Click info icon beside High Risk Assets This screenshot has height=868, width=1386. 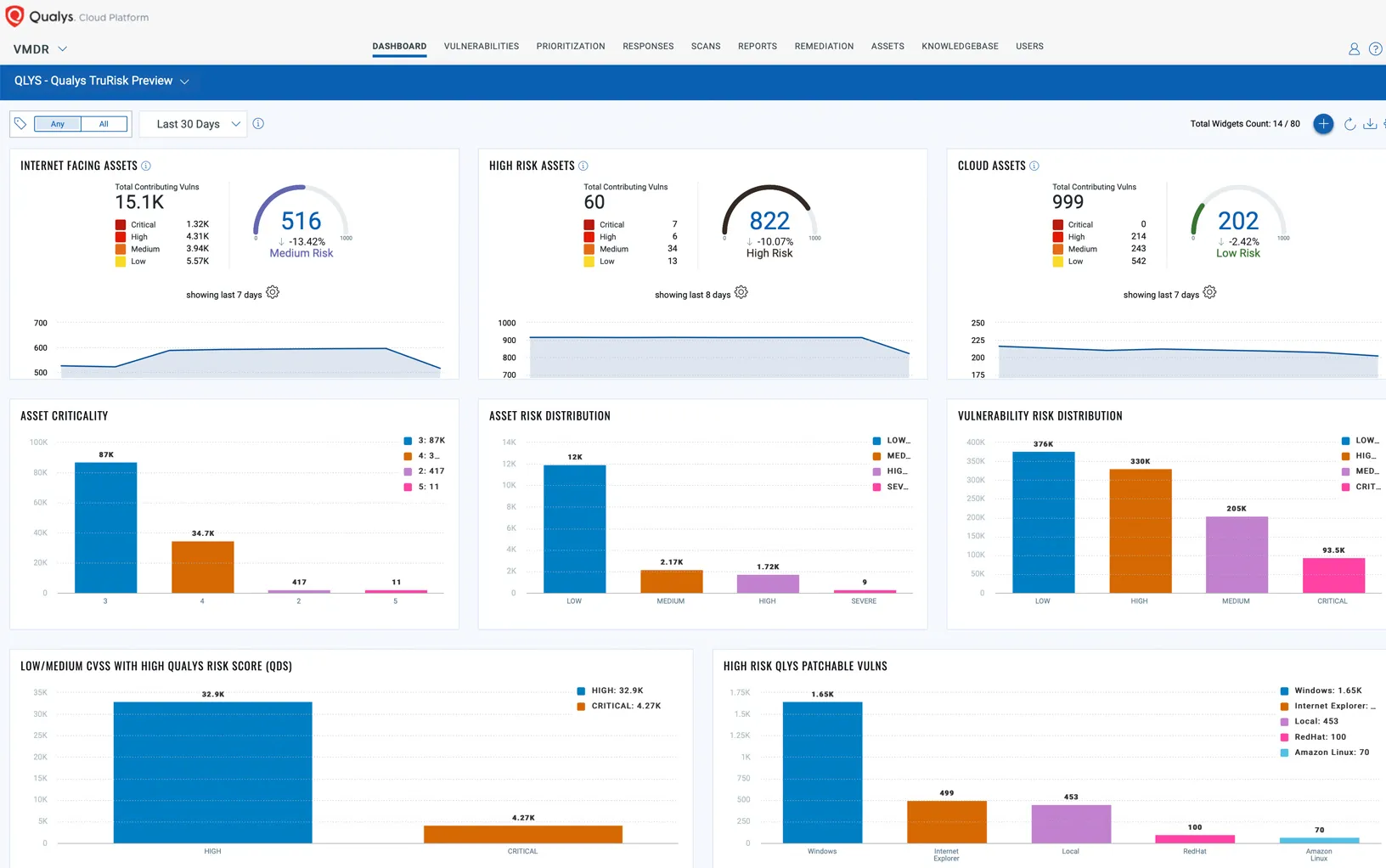point(583,166)
